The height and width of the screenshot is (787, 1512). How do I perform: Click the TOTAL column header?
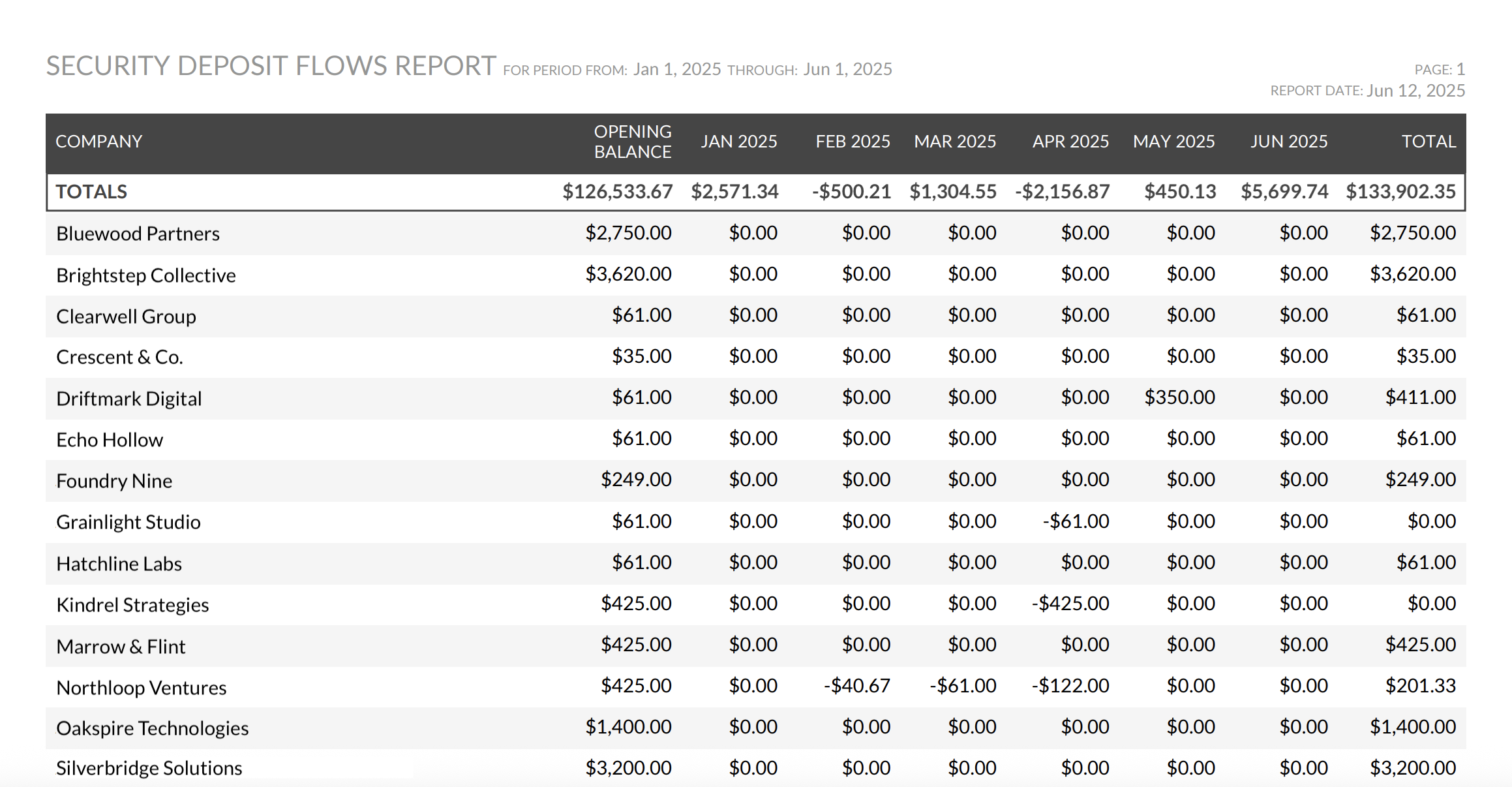[1428, 142]
